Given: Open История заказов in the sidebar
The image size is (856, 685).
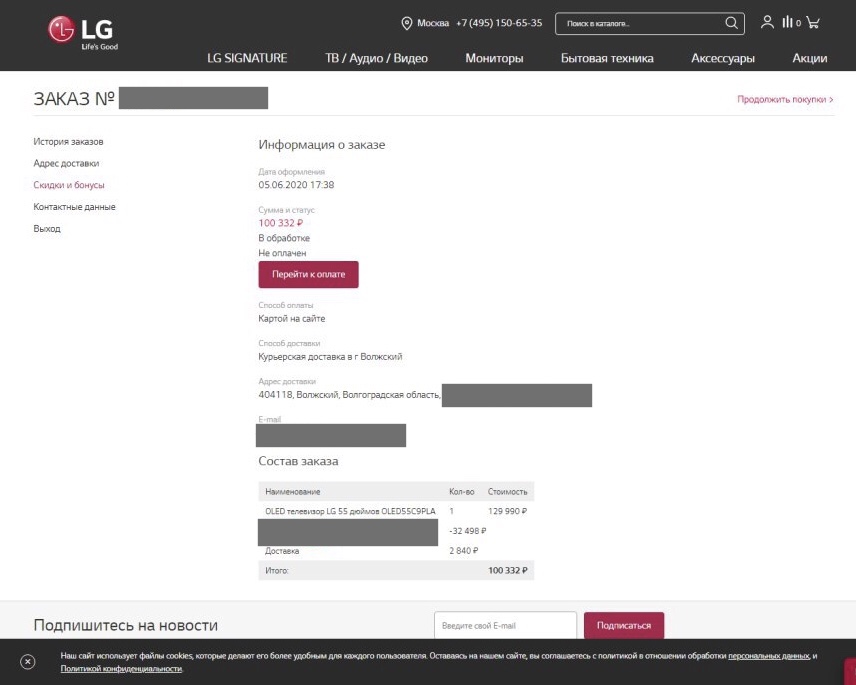Looking at the screenshot, I should [68, 142].
